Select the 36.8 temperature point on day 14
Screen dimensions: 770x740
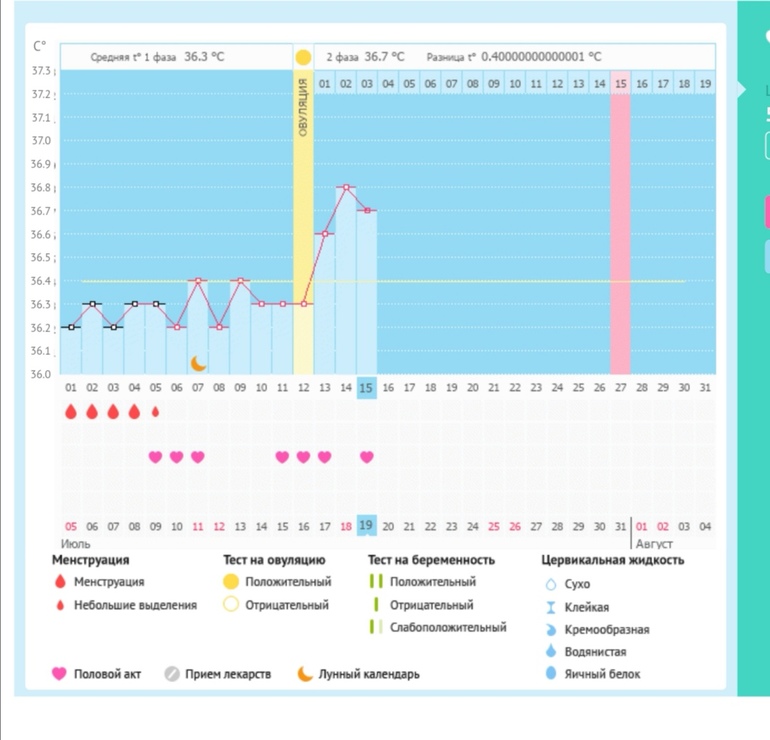[x=345, y=187]
